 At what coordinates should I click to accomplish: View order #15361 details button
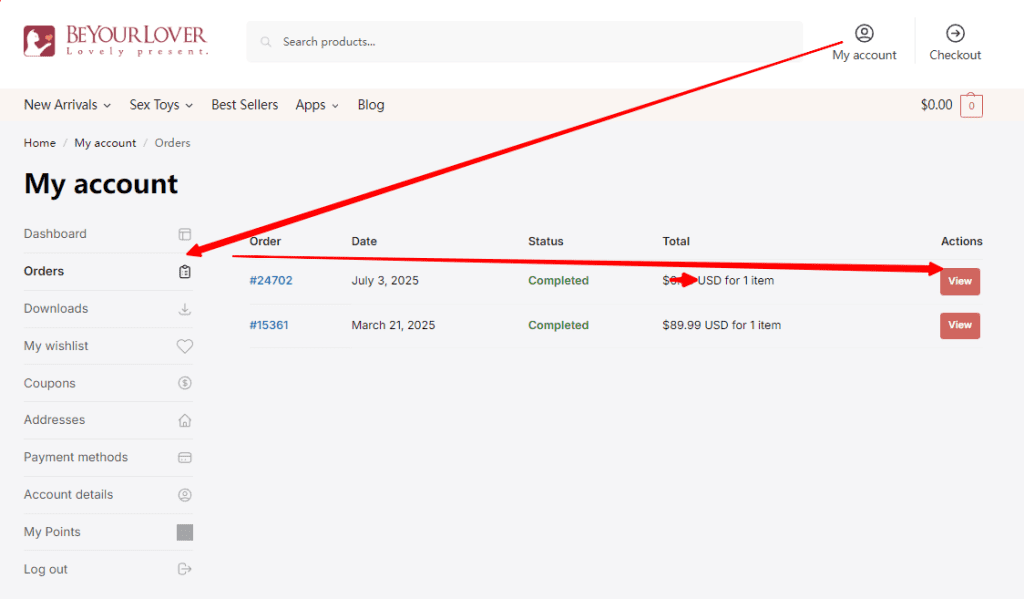coord(959,325)
